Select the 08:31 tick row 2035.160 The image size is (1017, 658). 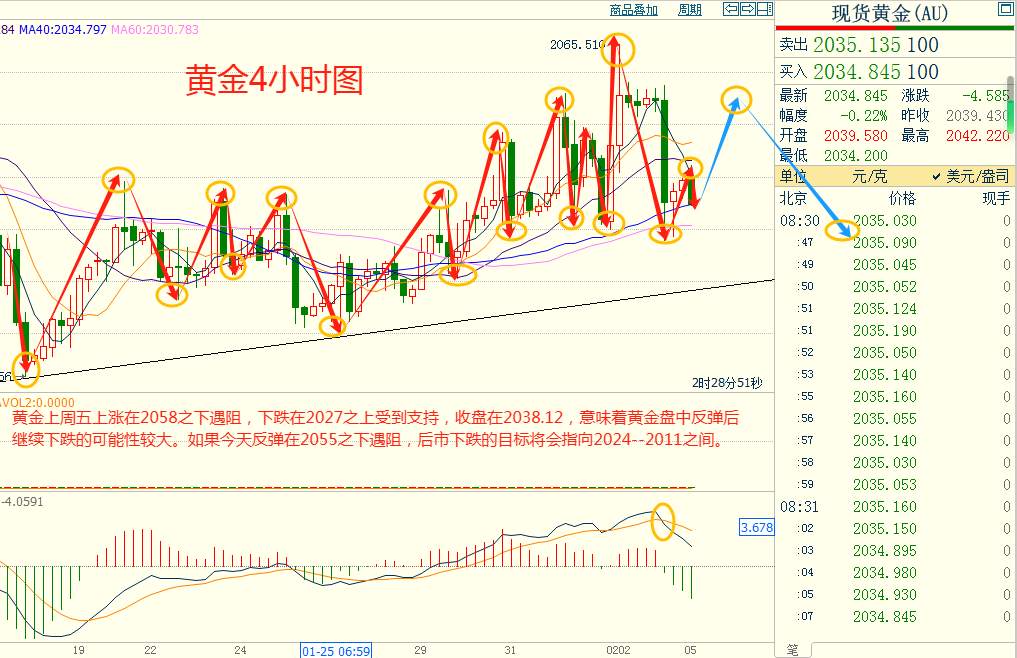[895, 507]
